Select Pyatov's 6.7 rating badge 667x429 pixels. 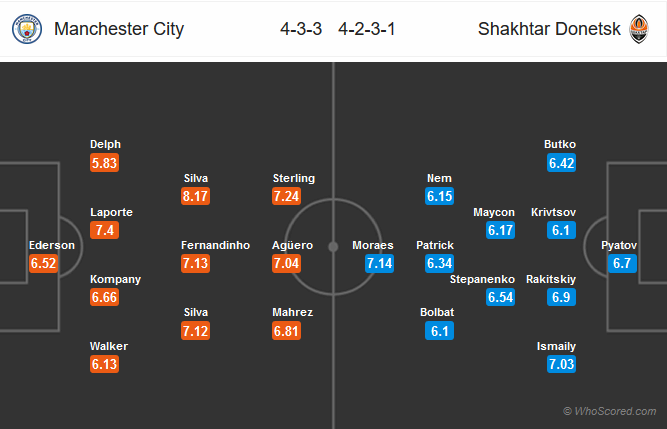622,263
